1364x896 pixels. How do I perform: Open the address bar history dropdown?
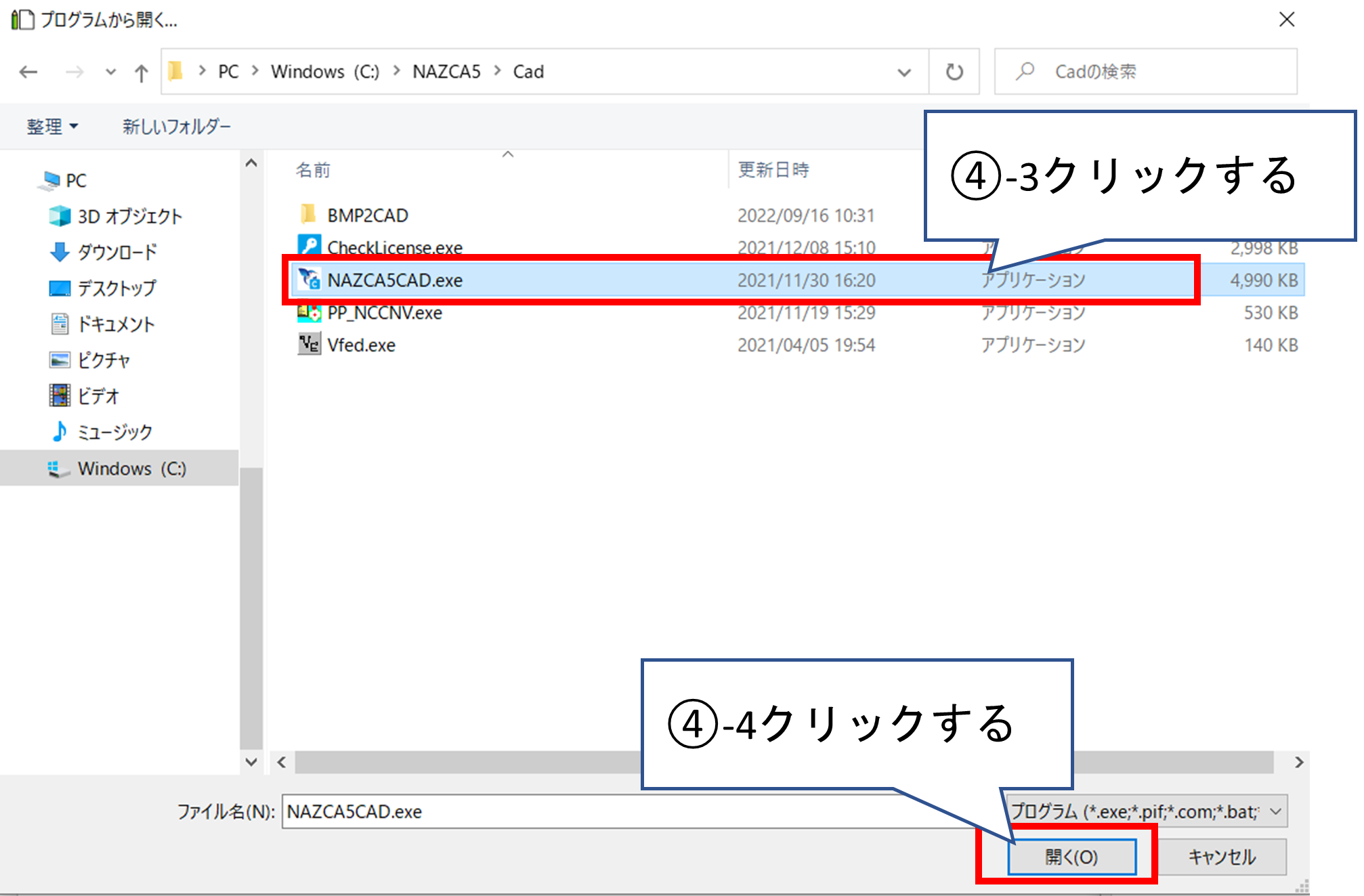coord(904,72)
